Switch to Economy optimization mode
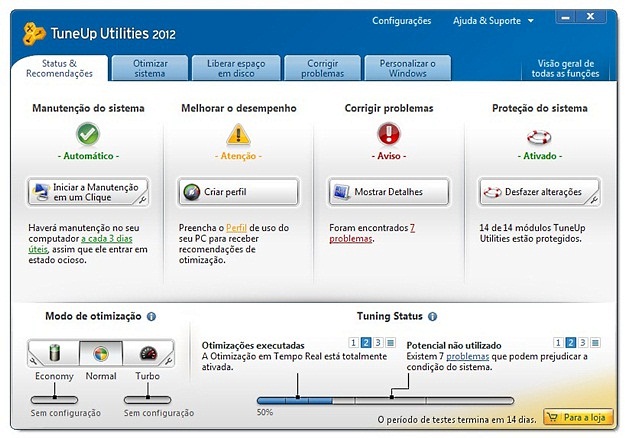 tap(54, 354)
